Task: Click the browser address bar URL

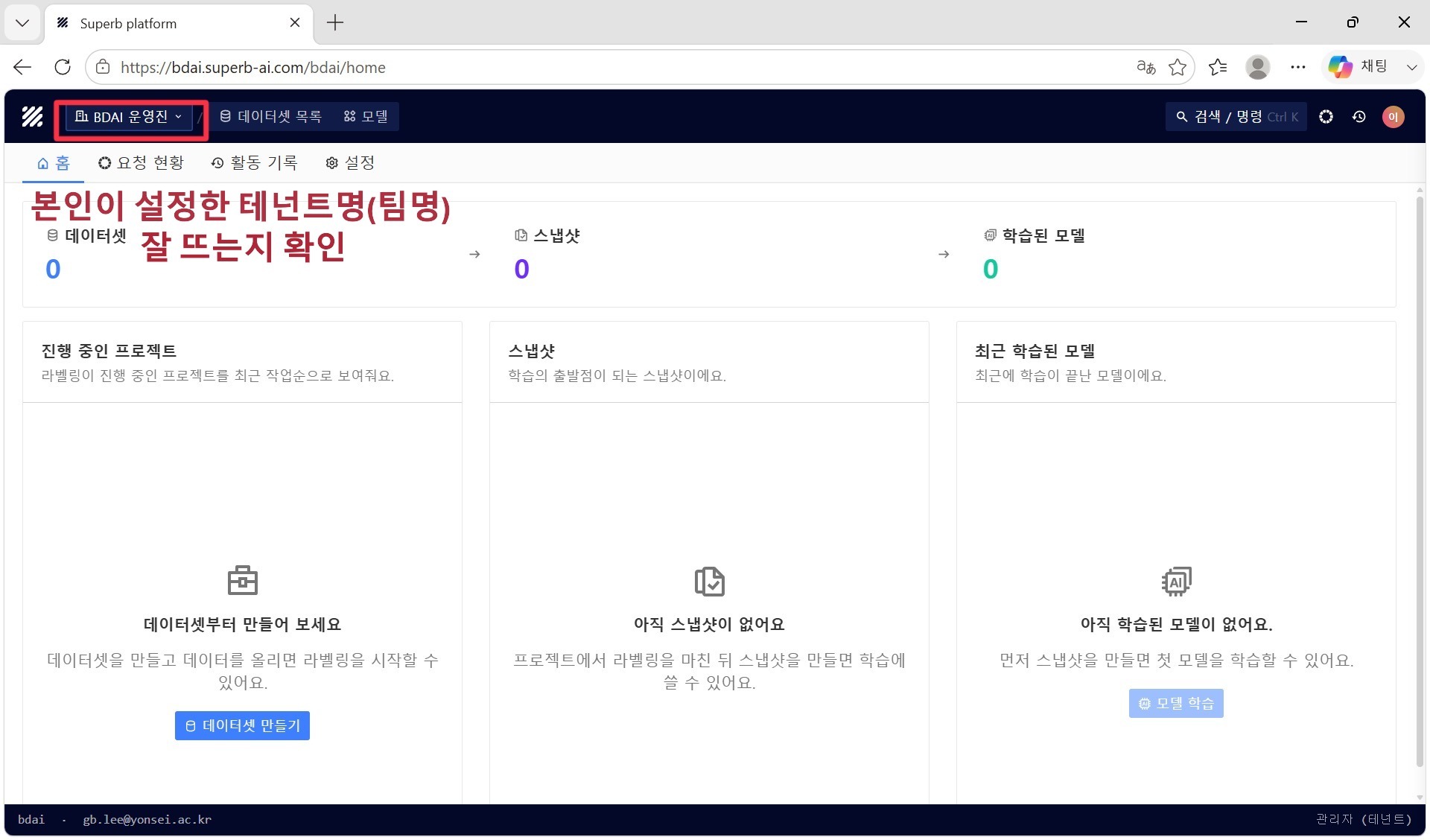Action: (253, 68)
